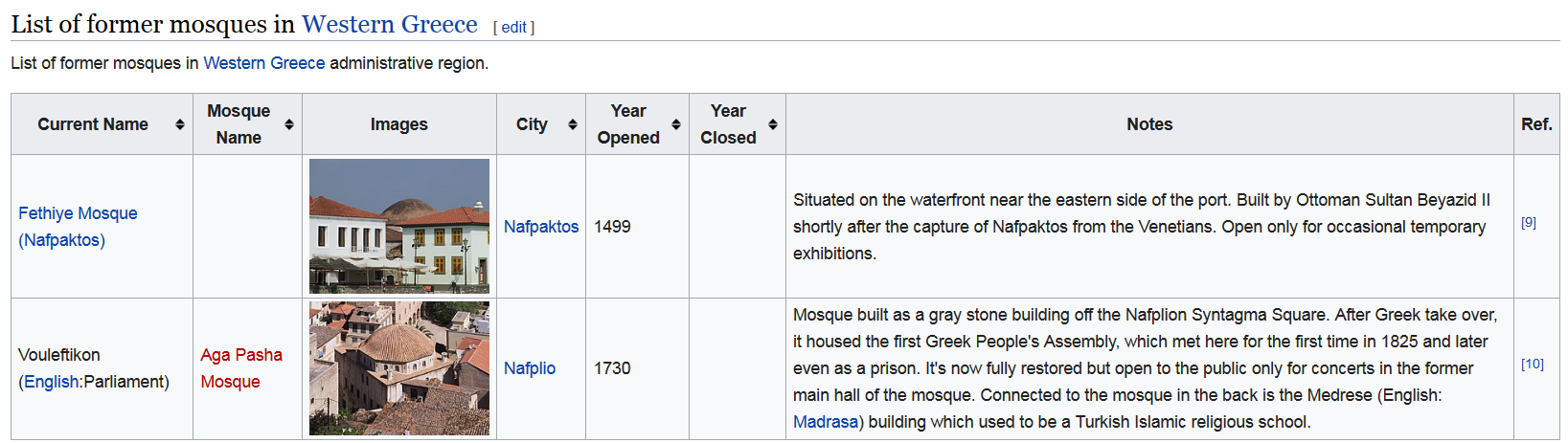Open the Nafplio city link
Screen dimensions: 1568x443
coord(530,368)
